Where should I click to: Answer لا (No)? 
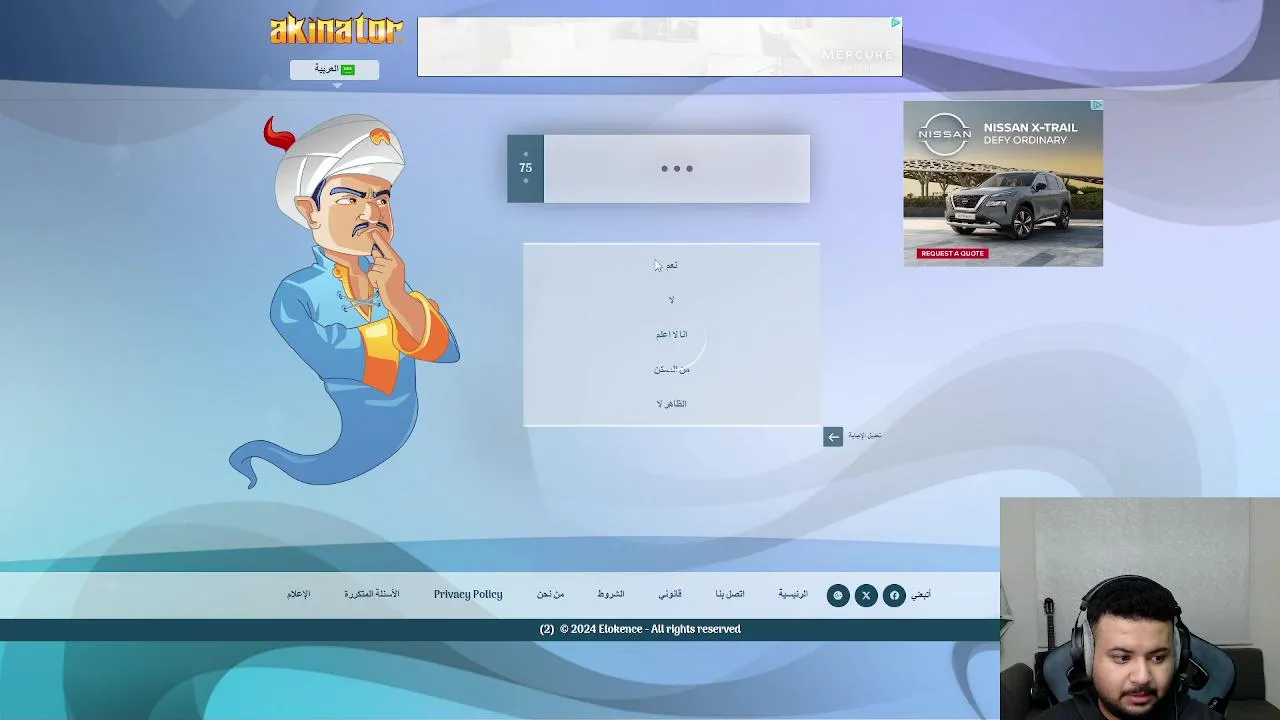click(671, 300)
